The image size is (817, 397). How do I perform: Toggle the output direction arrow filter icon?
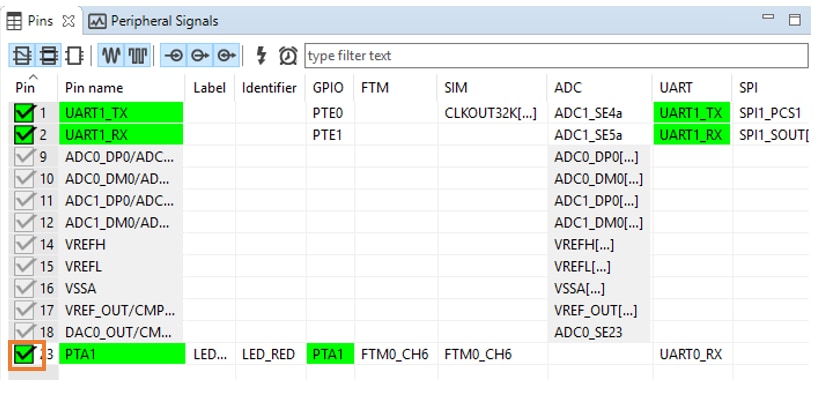[x=200, y=55]
